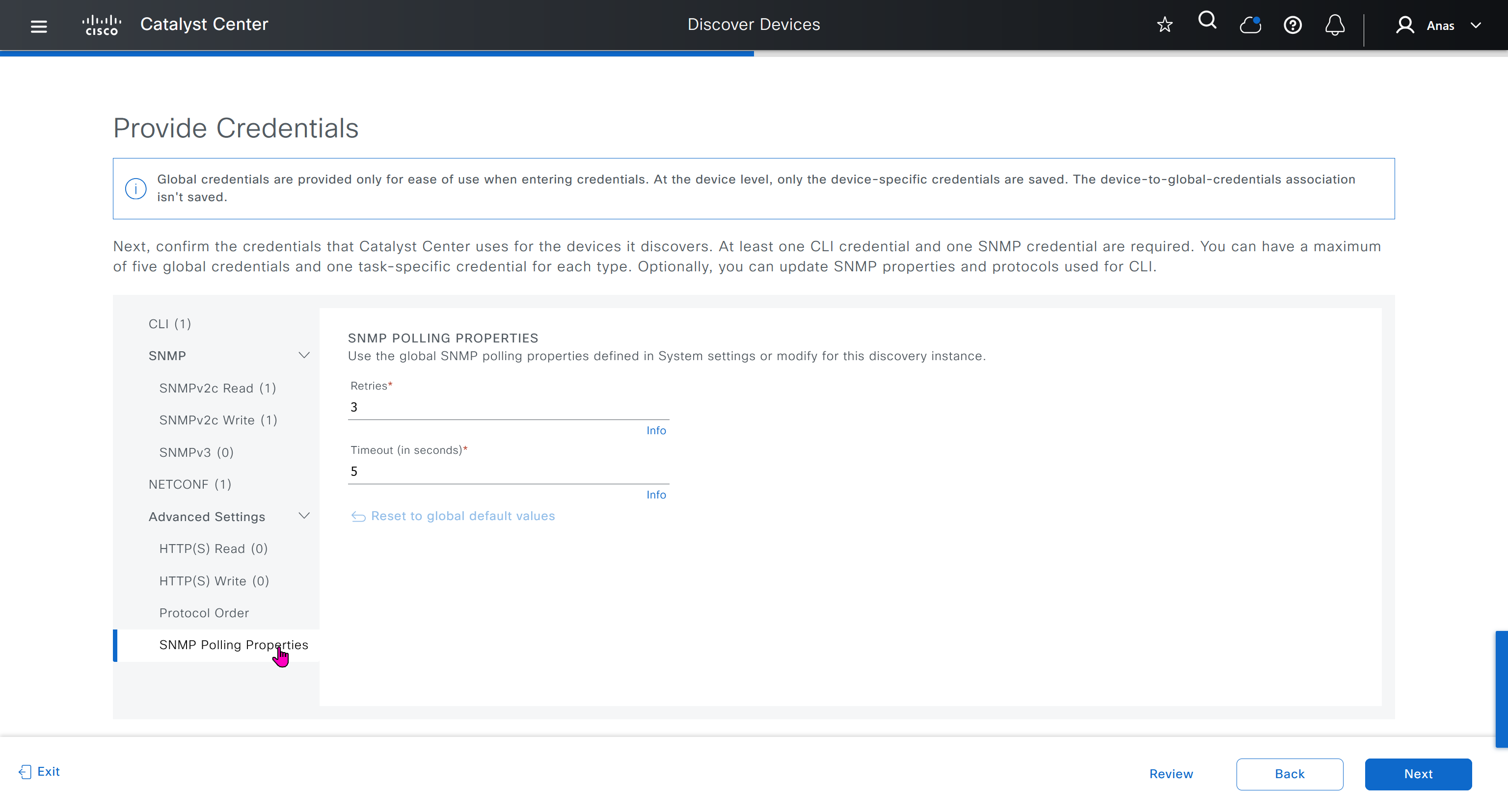
Task: Open SNMPv2c Read (1) section
Action: [x=217, y=388]
